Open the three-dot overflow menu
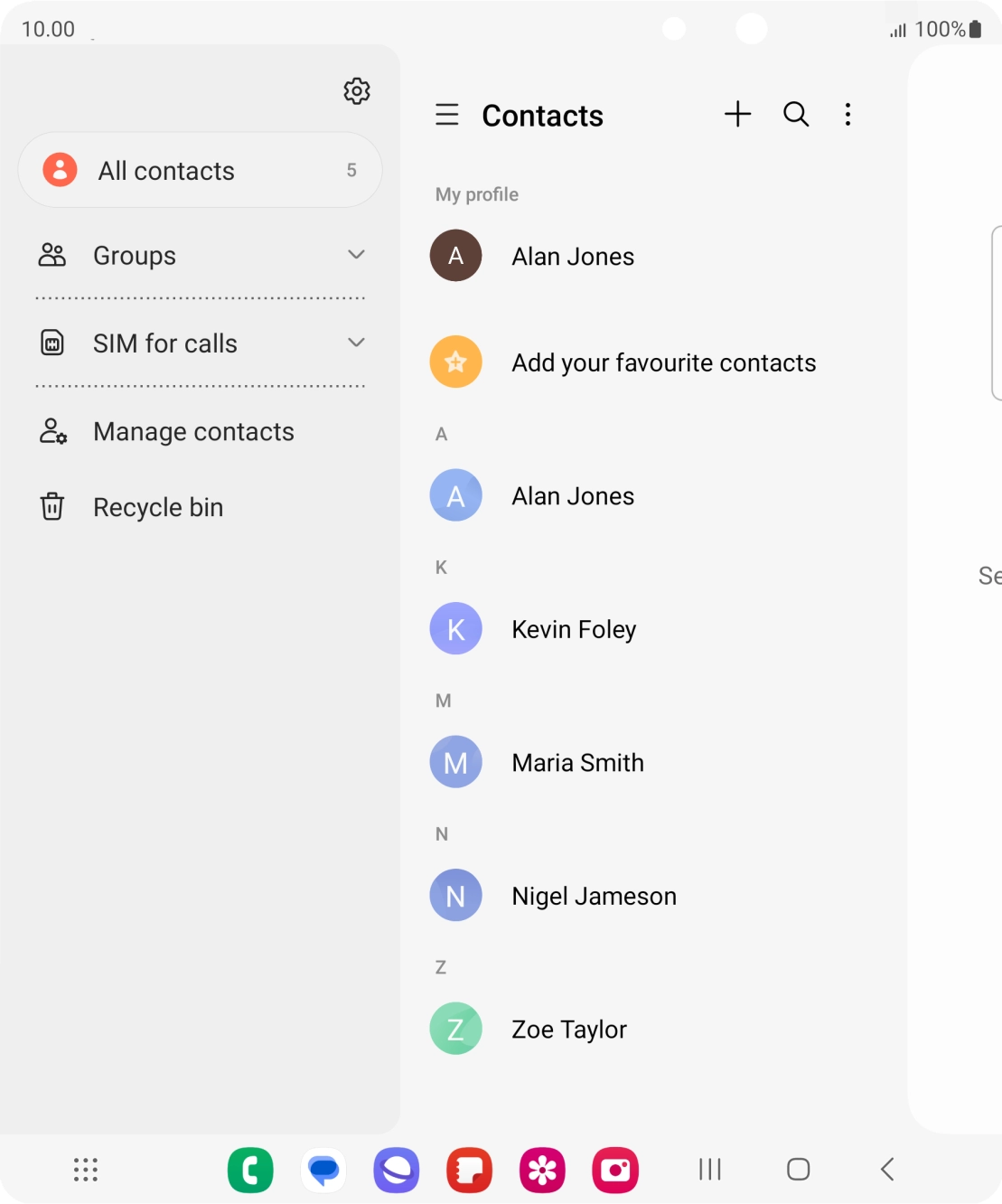 [x=847, y=115]
